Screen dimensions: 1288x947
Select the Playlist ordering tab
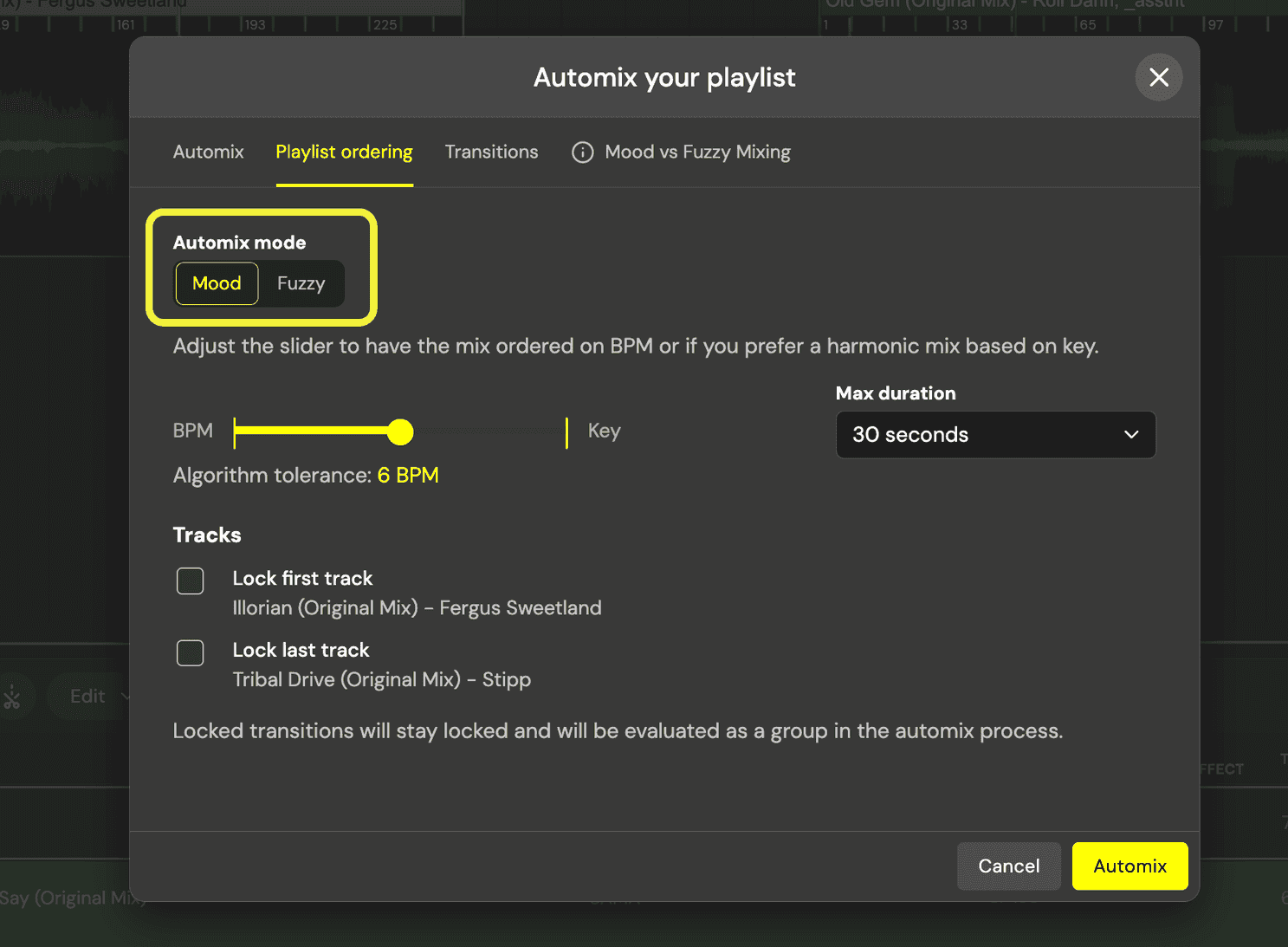pyautogui.click(x=344, y=152)
